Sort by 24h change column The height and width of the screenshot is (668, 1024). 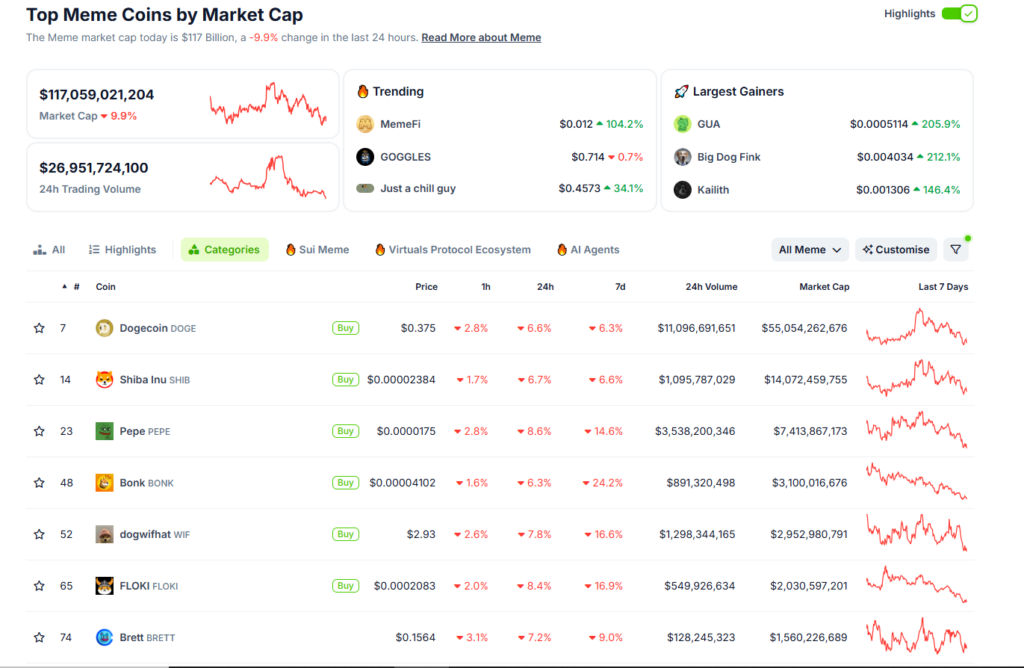(545, 287)
